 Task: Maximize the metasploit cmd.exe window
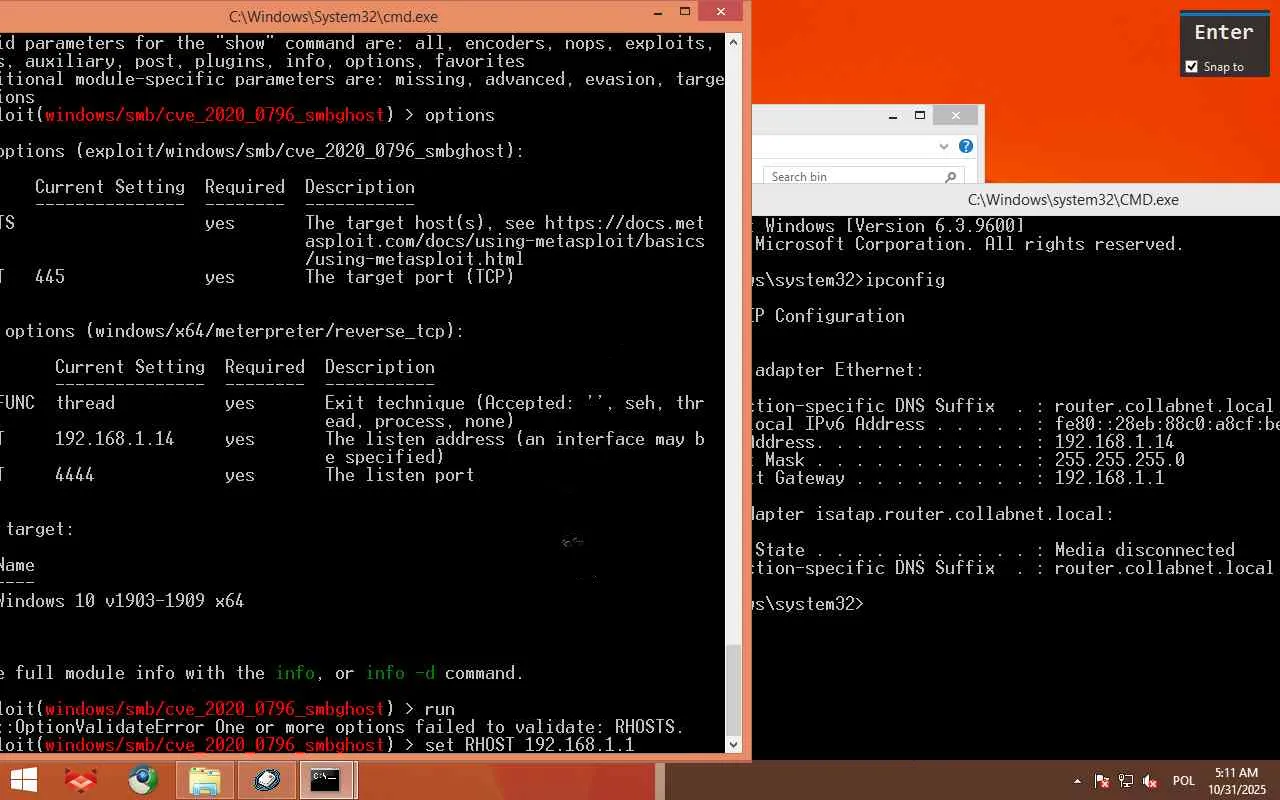tap(685, 13)
